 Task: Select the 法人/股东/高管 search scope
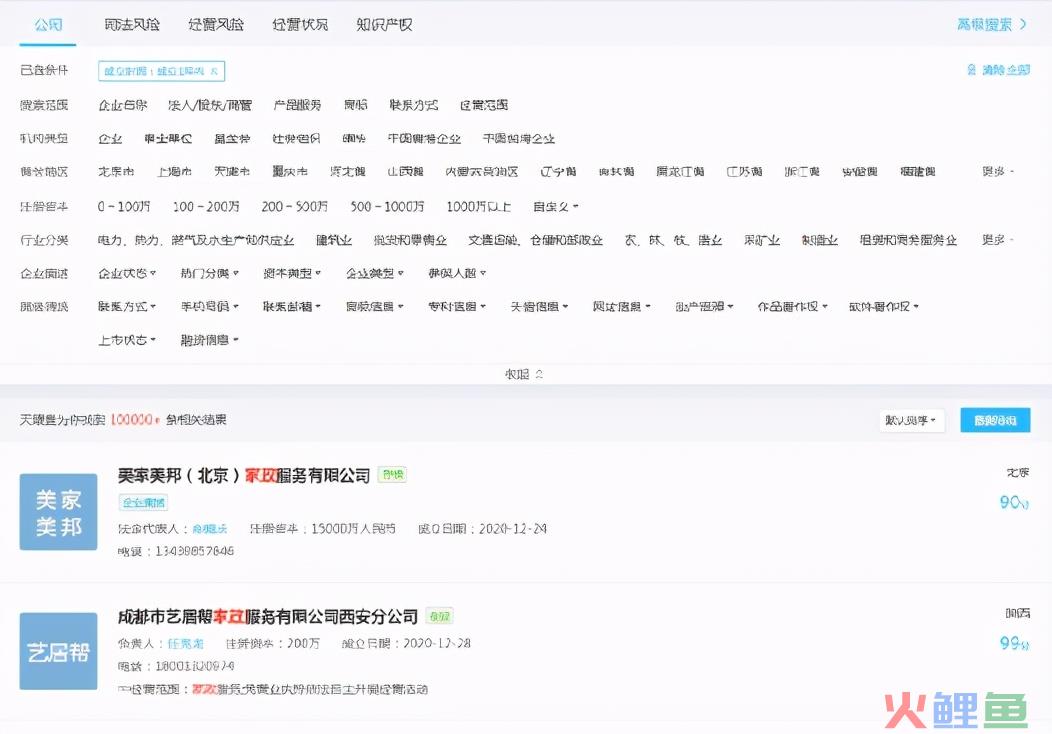pyautogui.click(x=210, y=105)
